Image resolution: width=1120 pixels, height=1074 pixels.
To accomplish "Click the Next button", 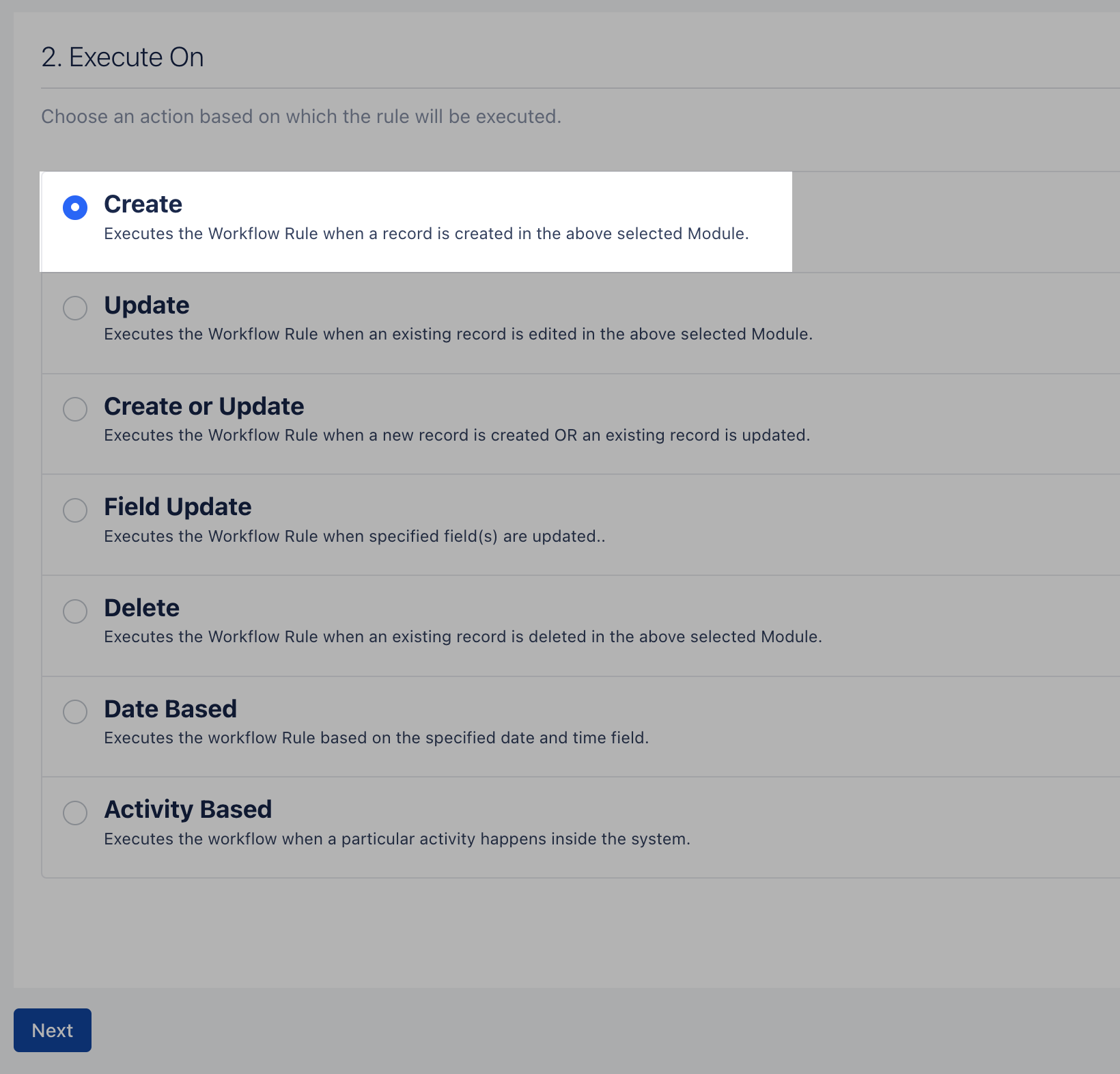I will [53, 1030].
